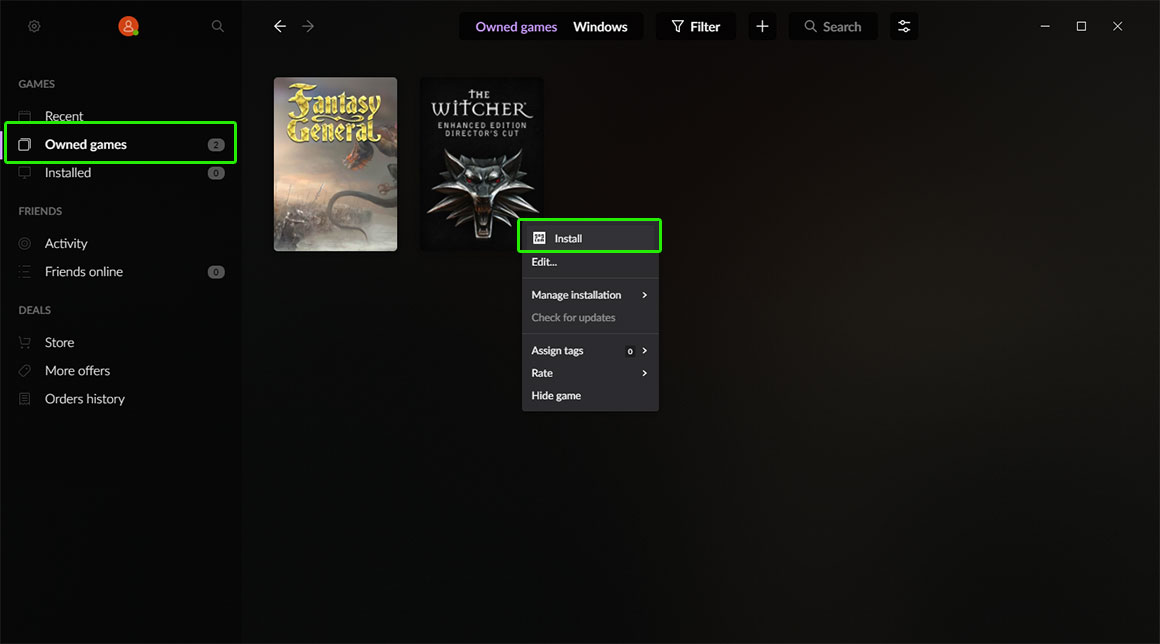Open Fantasy General game cover
The width and height of the screenshot is (1160, 644).
coord(335,163)
